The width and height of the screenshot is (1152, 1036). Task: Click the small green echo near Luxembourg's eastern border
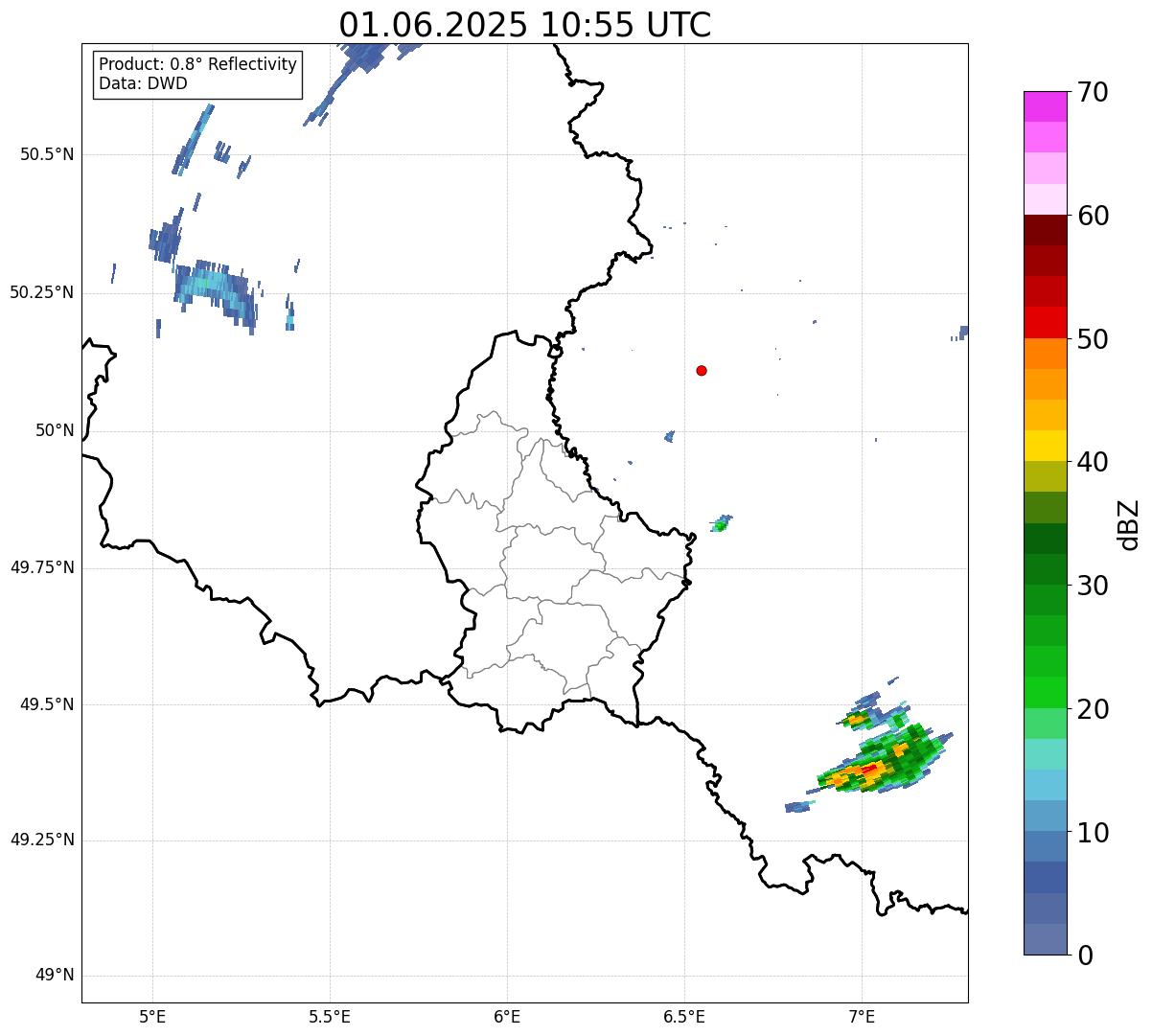(x=721, y=522)
